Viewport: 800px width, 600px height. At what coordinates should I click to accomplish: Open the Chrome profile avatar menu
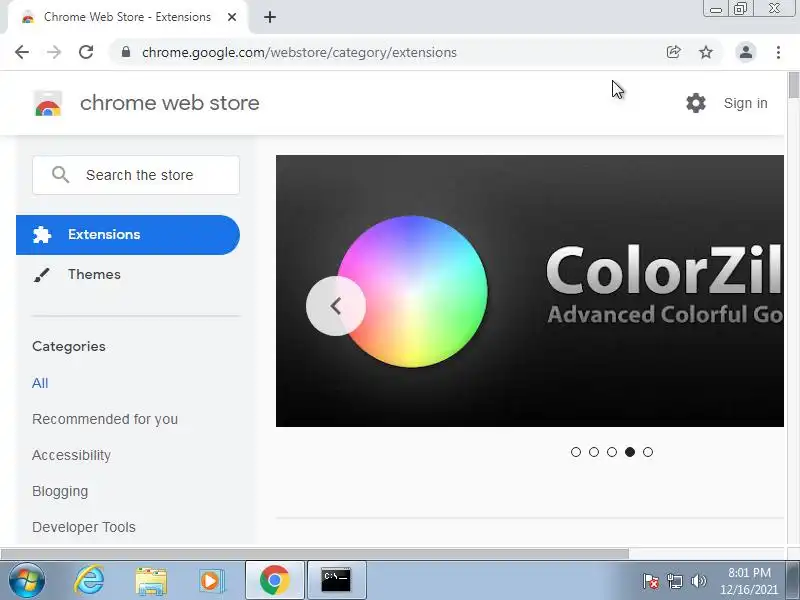pos(745,52)
